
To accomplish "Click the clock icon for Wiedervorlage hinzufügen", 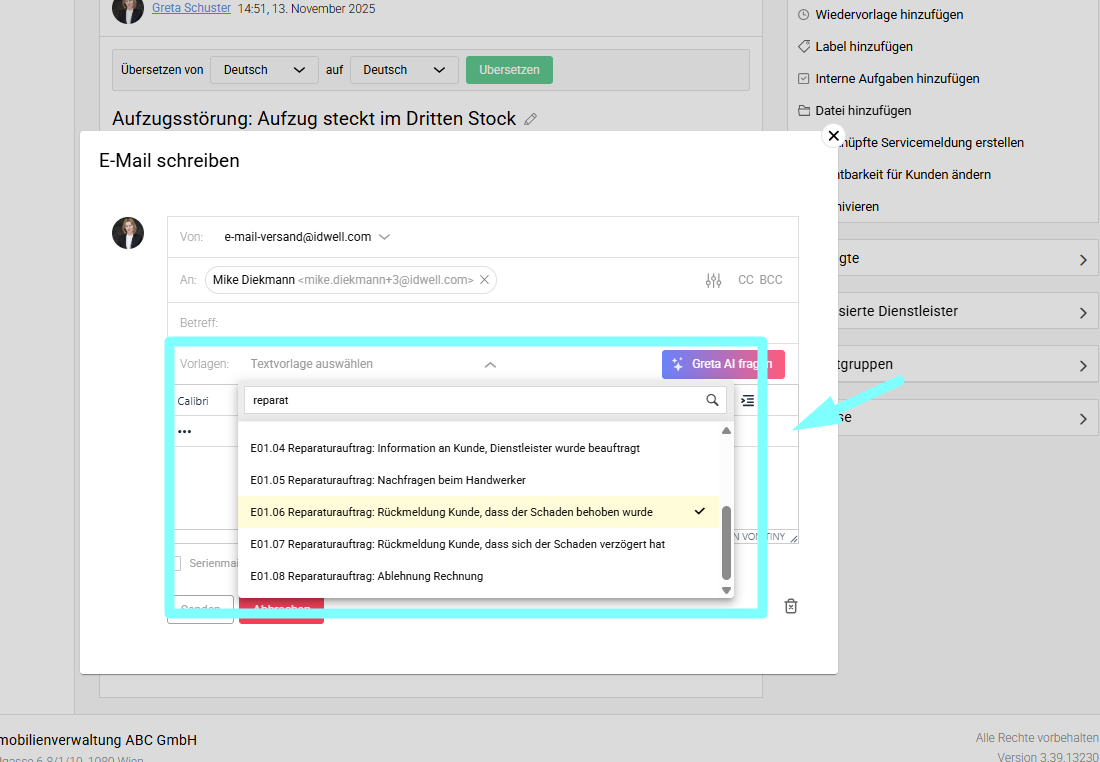I will point(804,15).
